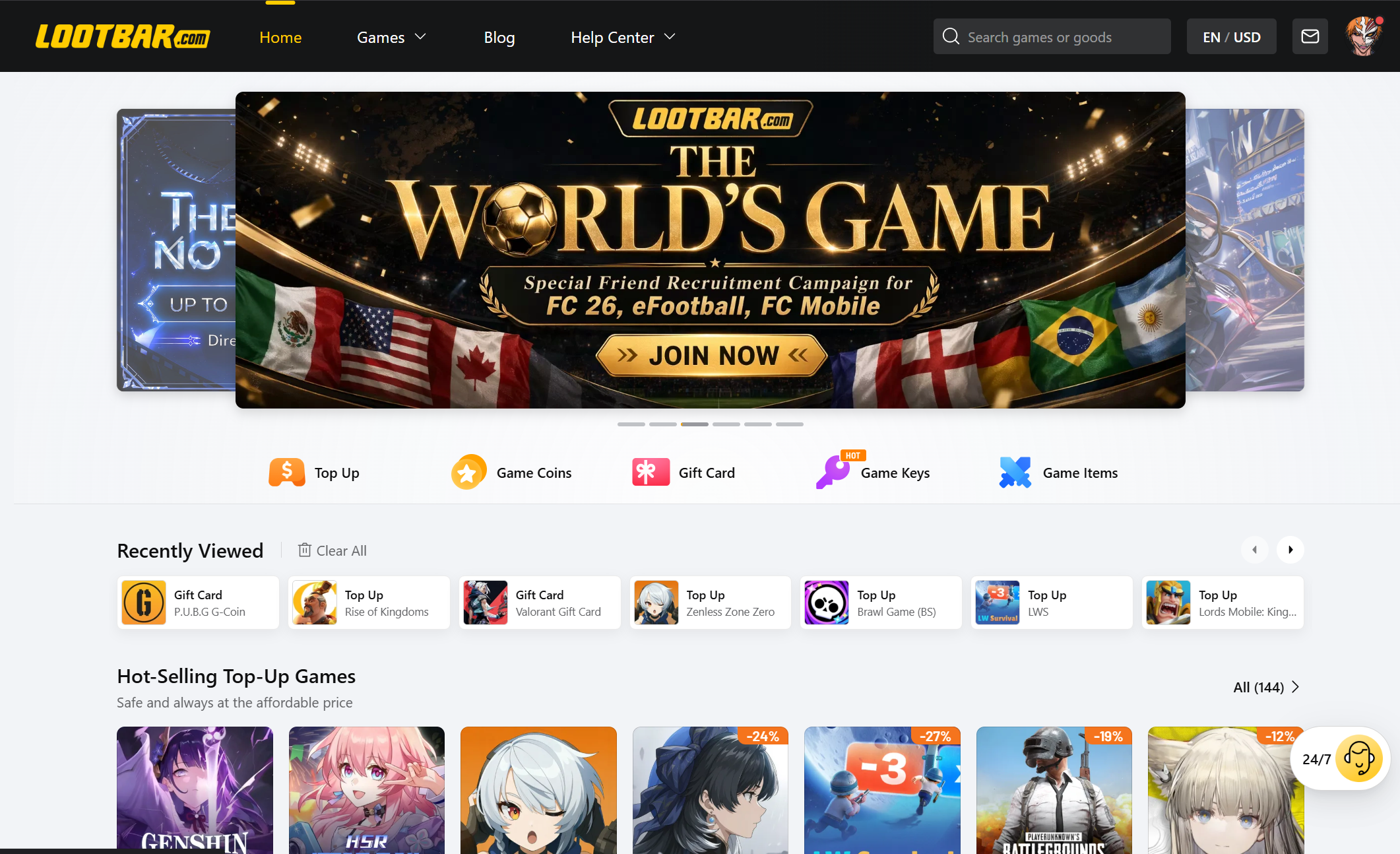Open the Top Up category link
Image resolution: width=1400 pixels, height=854 pixels.
(337, 473)
